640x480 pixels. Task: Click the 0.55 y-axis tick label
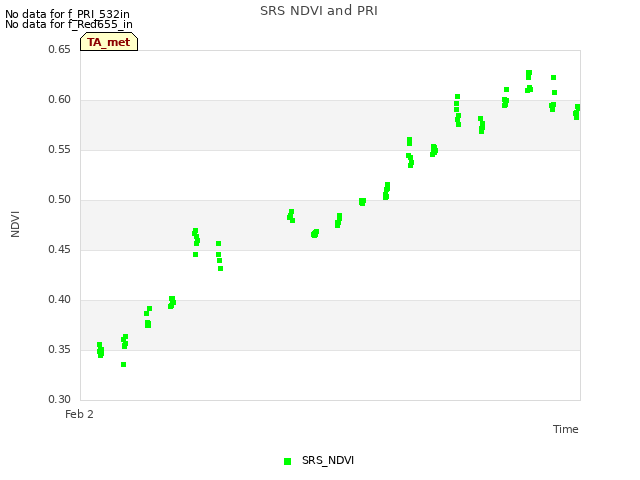click(x=60, y=149)
